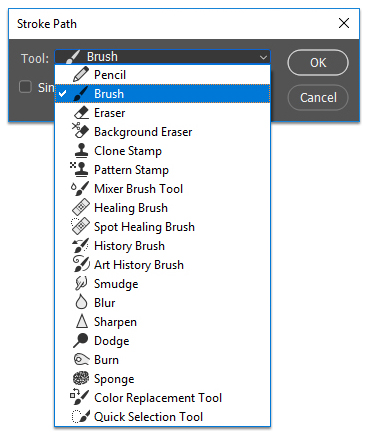Click the Tool combo box showing Brush

[162, 57]
